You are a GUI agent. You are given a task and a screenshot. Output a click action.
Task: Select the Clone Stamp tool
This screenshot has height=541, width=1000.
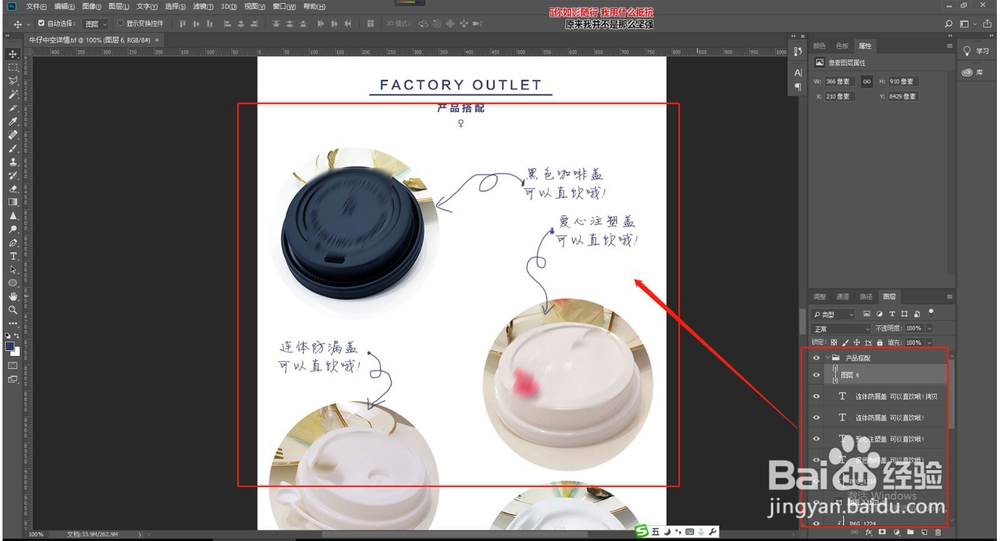coord(13,161)
